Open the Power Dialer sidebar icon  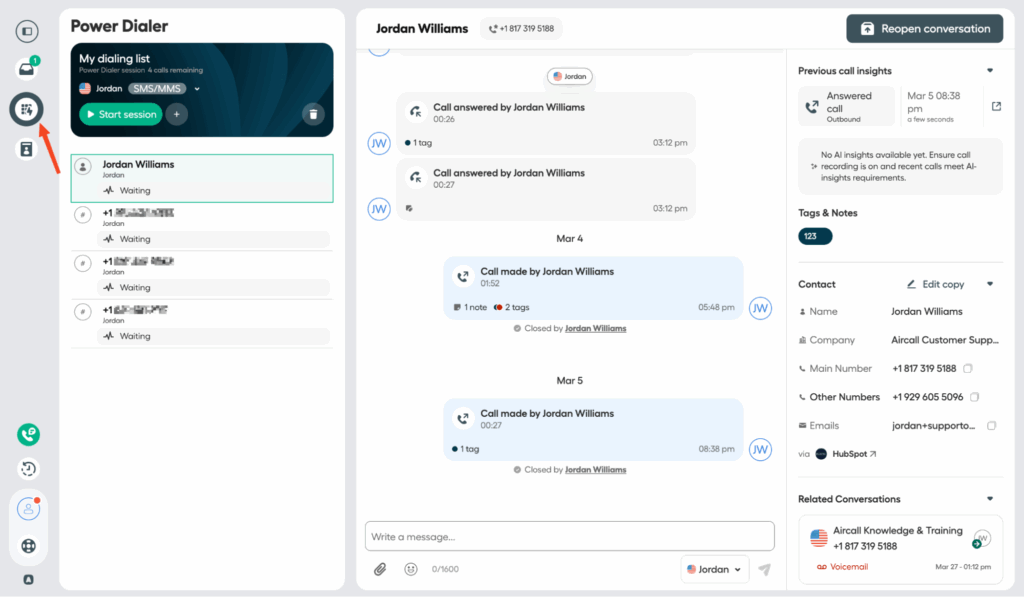27,109
